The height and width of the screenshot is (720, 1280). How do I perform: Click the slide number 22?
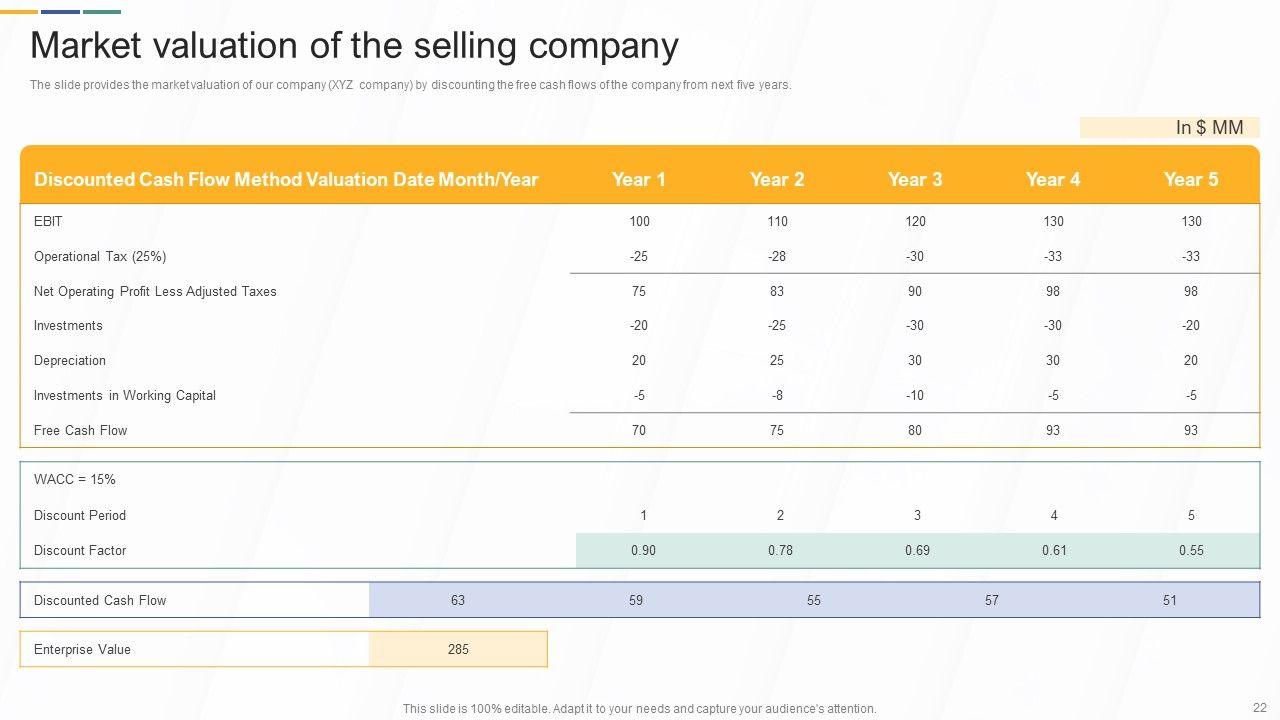click(x=1259, y=707)
